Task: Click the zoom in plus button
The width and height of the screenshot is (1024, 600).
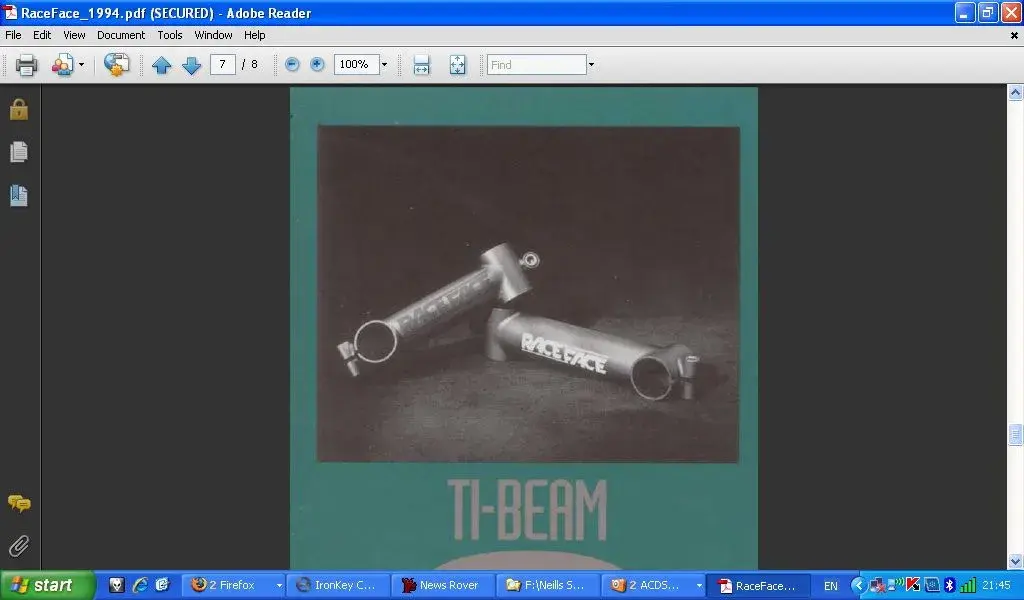Action: coord(317,64)
